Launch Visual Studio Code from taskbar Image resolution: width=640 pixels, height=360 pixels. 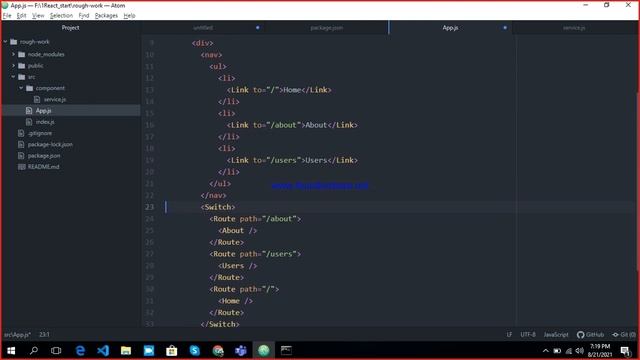(x=103, y=351)
